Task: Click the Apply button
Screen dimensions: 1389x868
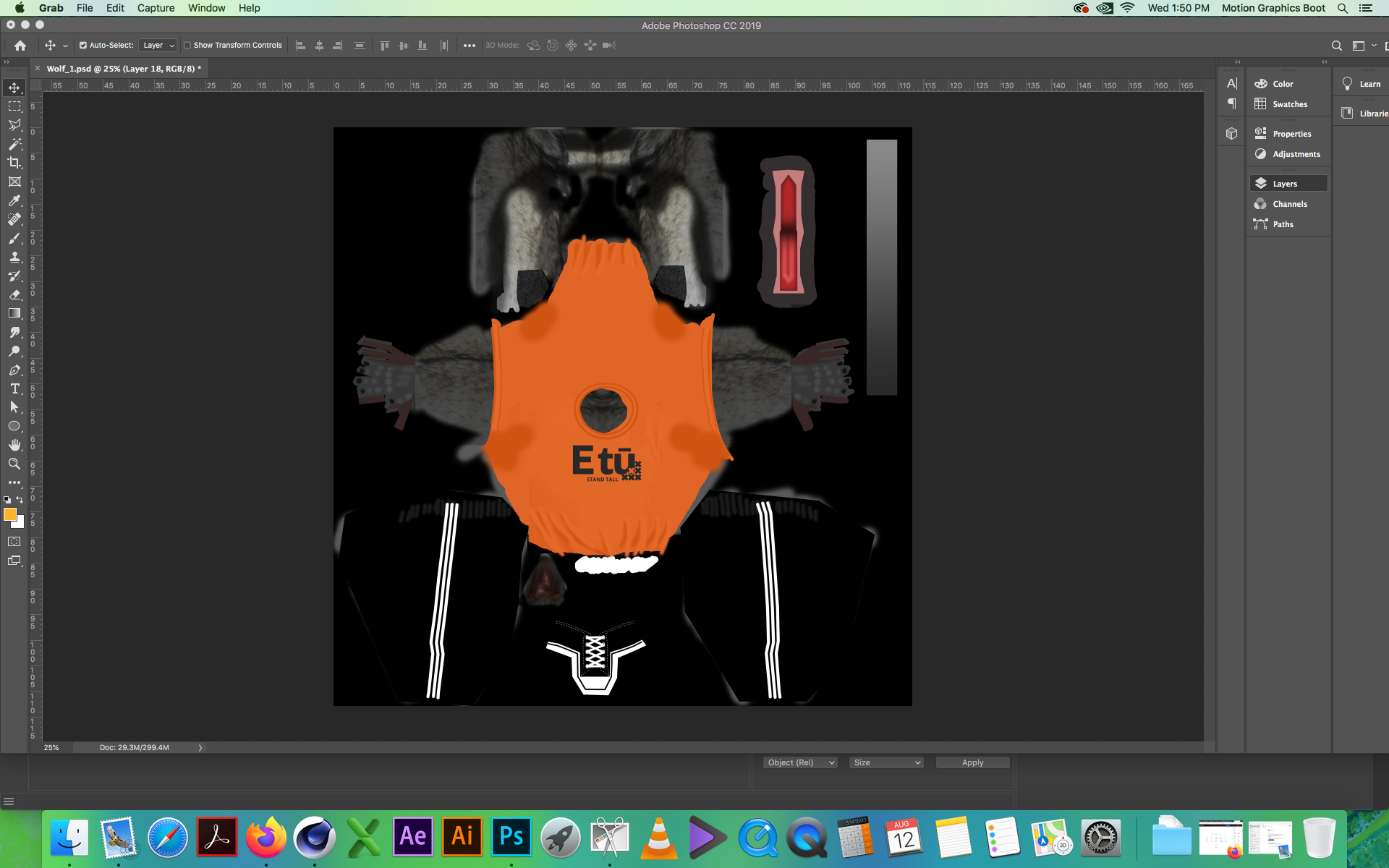Action: click(x=972, y=762)
